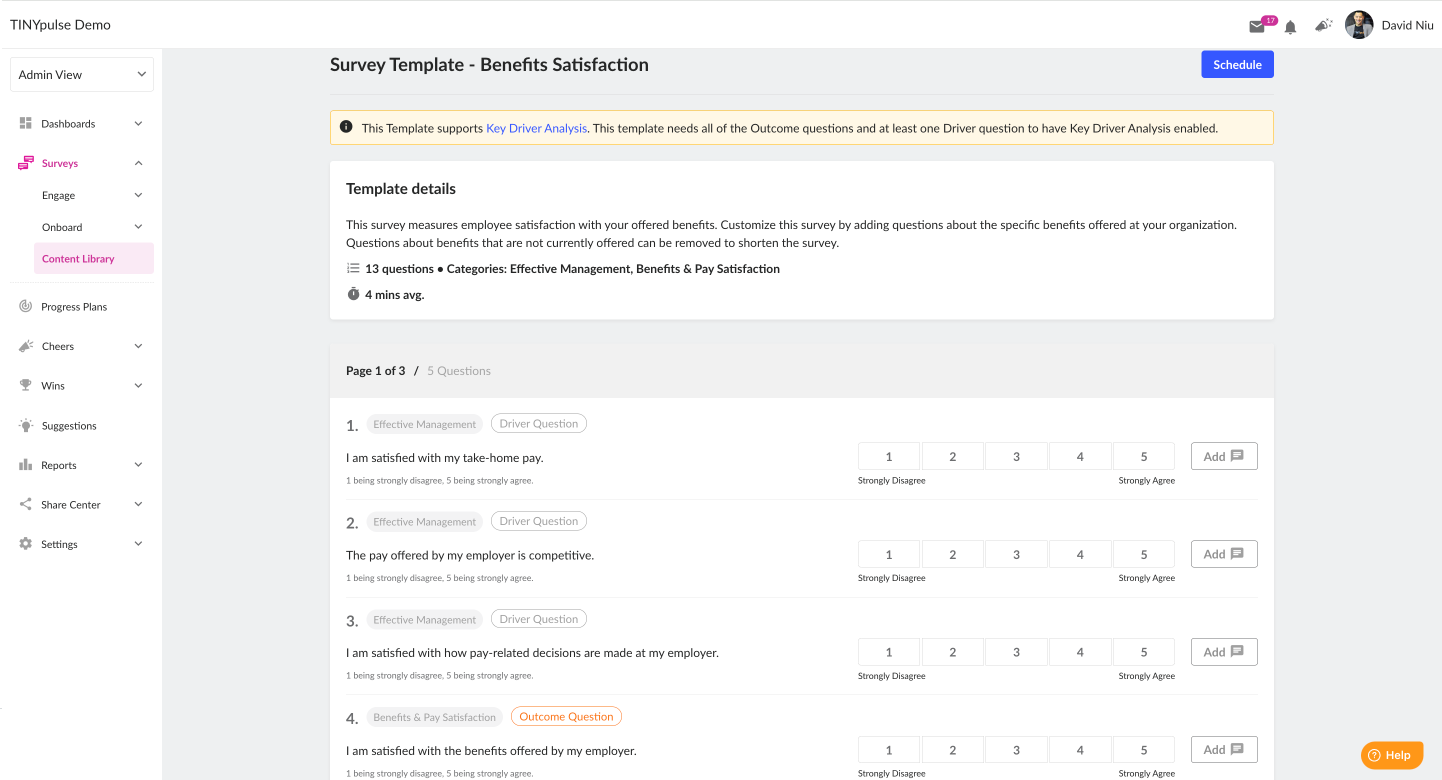Click the Share Center share icon
Screen dimensions: 1442x780
pos(26,504)
